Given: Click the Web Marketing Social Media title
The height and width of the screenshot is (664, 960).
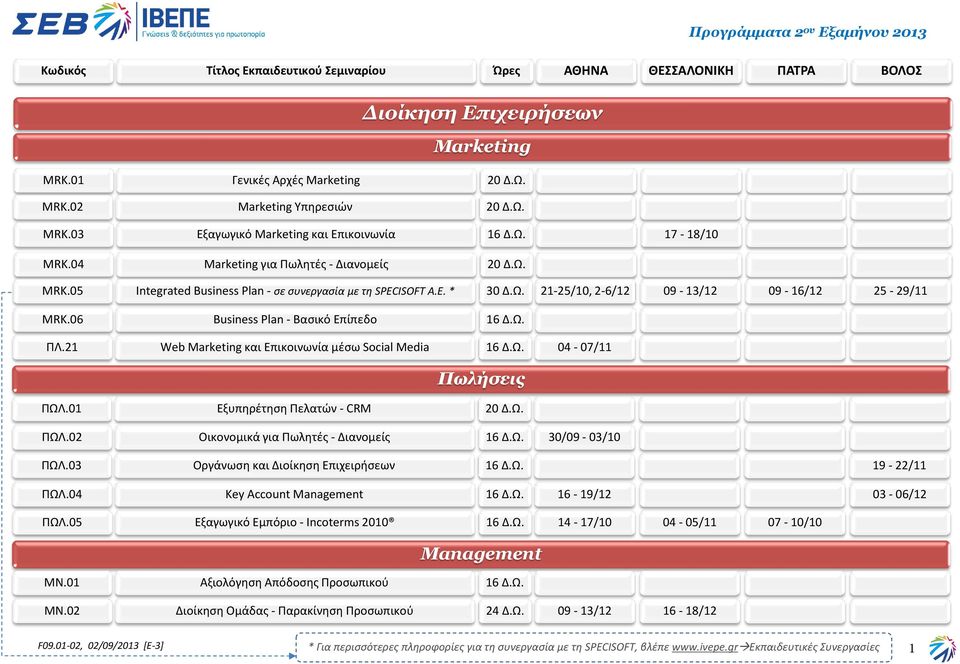Looking at the screenshot, I should [295, 348].
